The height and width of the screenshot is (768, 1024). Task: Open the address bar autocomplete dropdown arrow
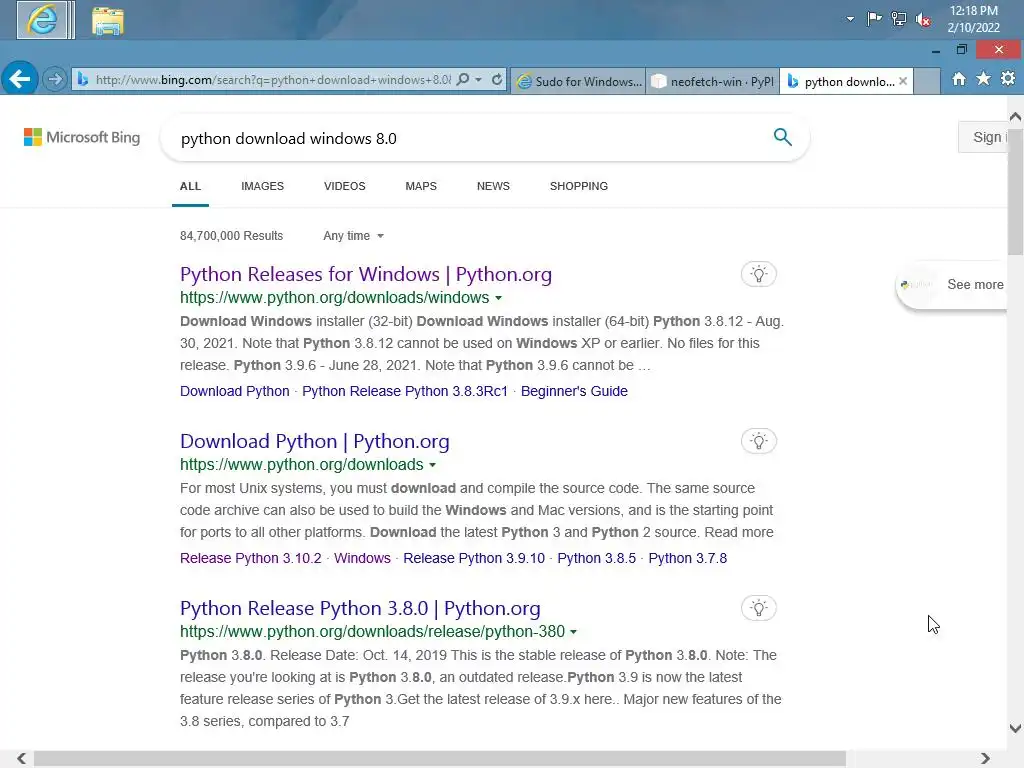coord(479,80)
